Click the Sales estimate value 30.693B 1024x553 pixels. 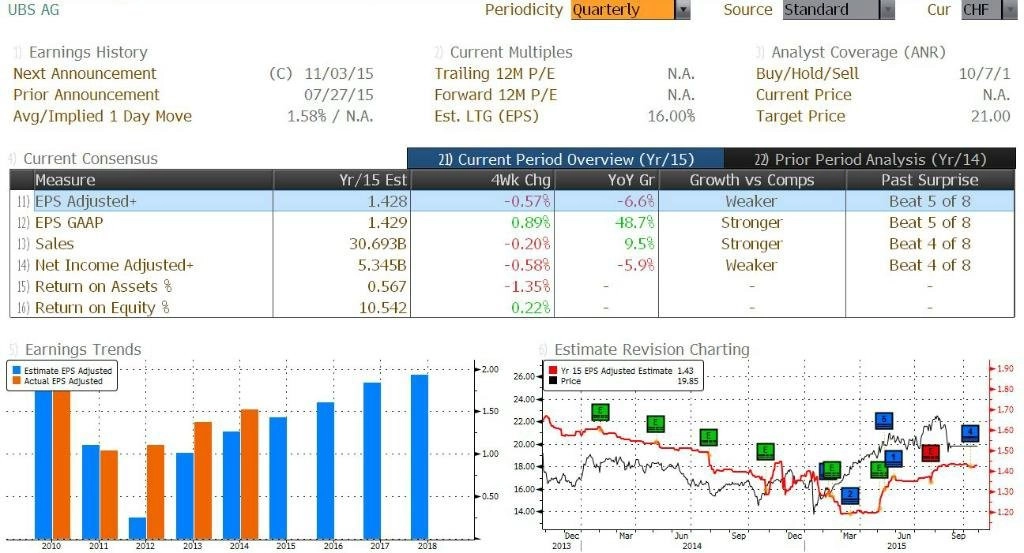pyautogui.click(x=377, y=244)
